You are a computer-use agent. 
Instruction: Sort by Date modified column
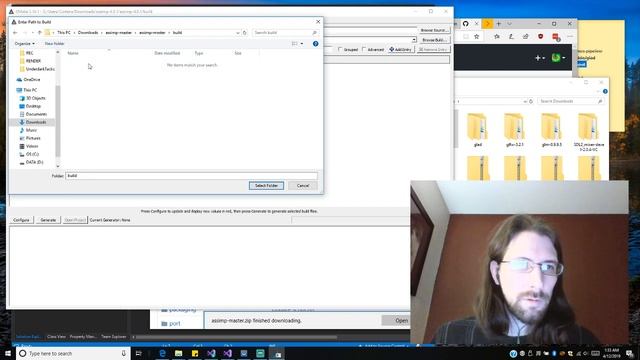[167, 53]
